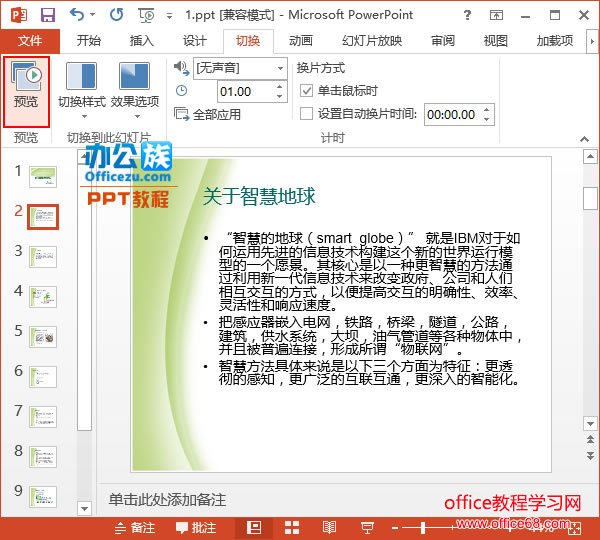
Task: Open the 幻灯片放映 tab
Action: pyautogui.click(x=372, y=41)
